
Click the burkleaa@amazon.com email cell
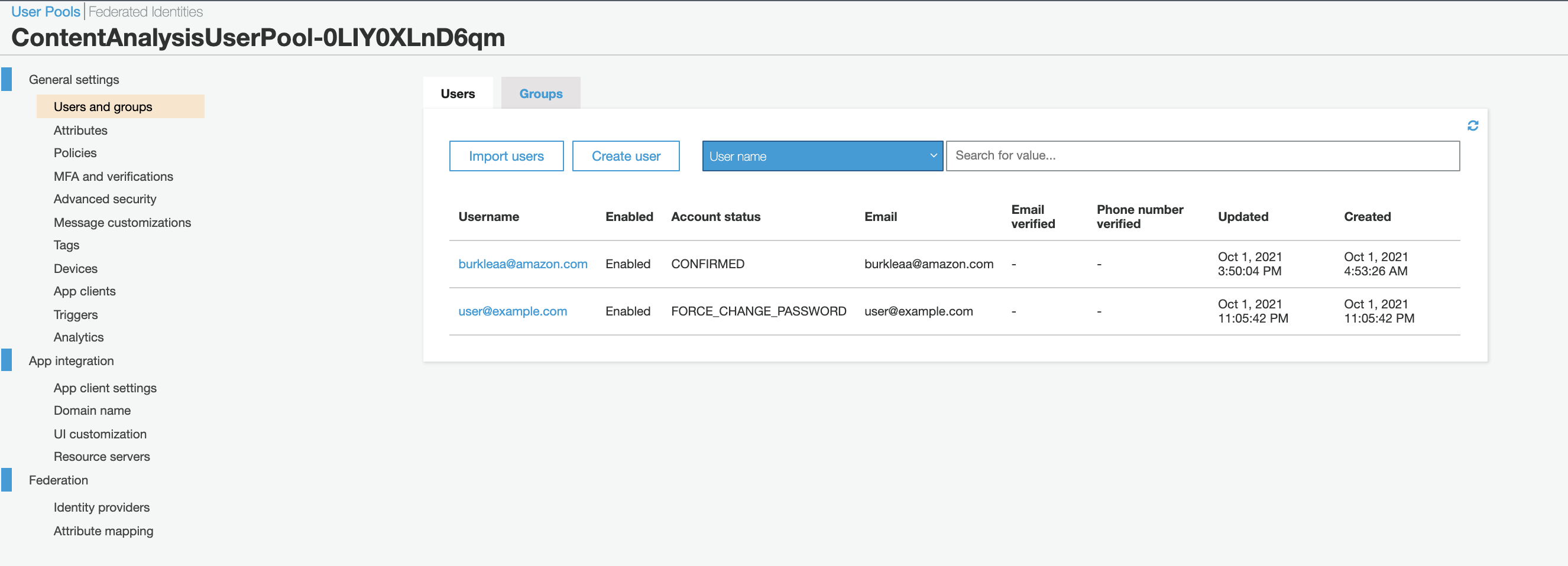coord(928,264)
